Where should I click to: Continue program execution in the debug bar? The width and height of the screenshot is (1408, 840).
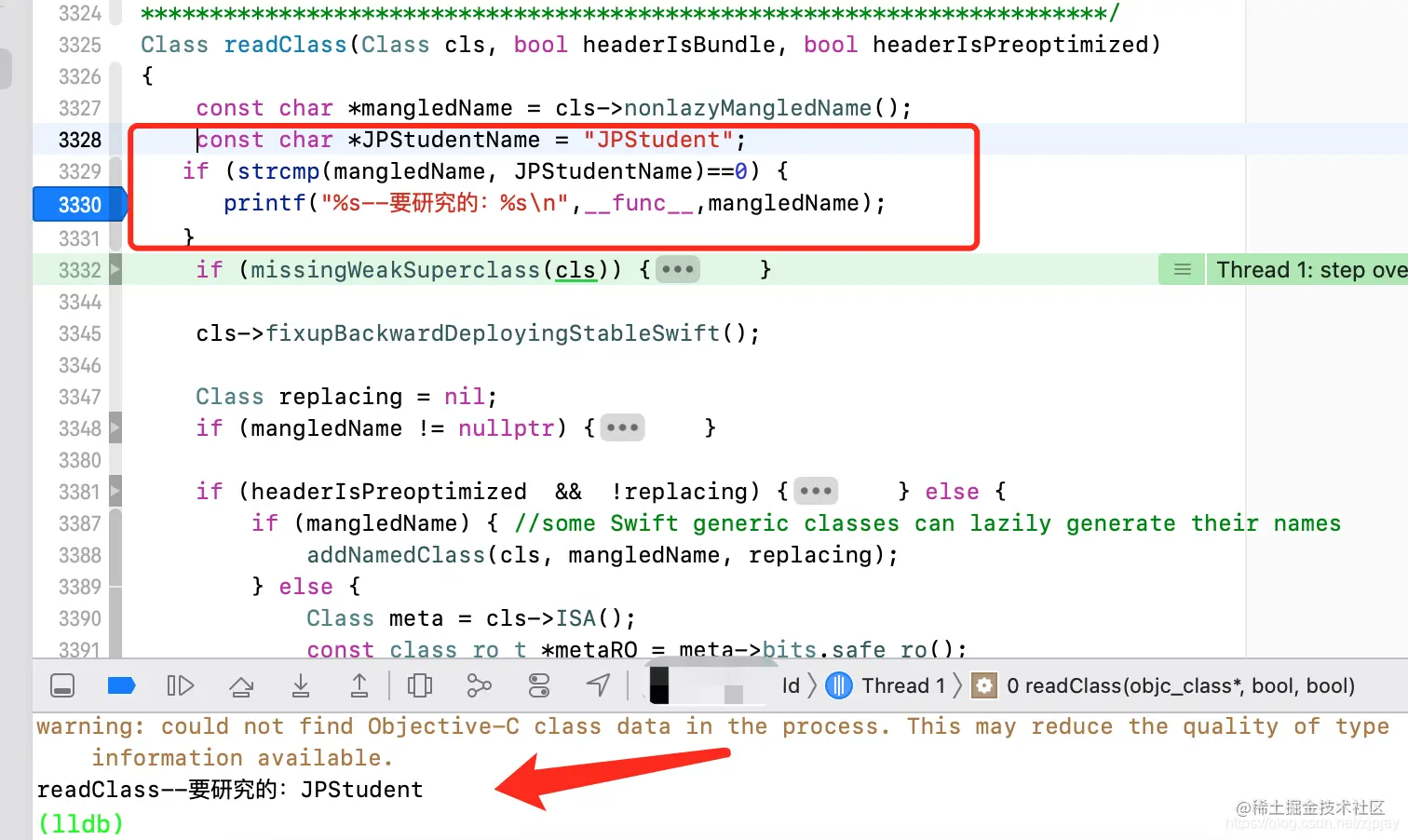180,686
